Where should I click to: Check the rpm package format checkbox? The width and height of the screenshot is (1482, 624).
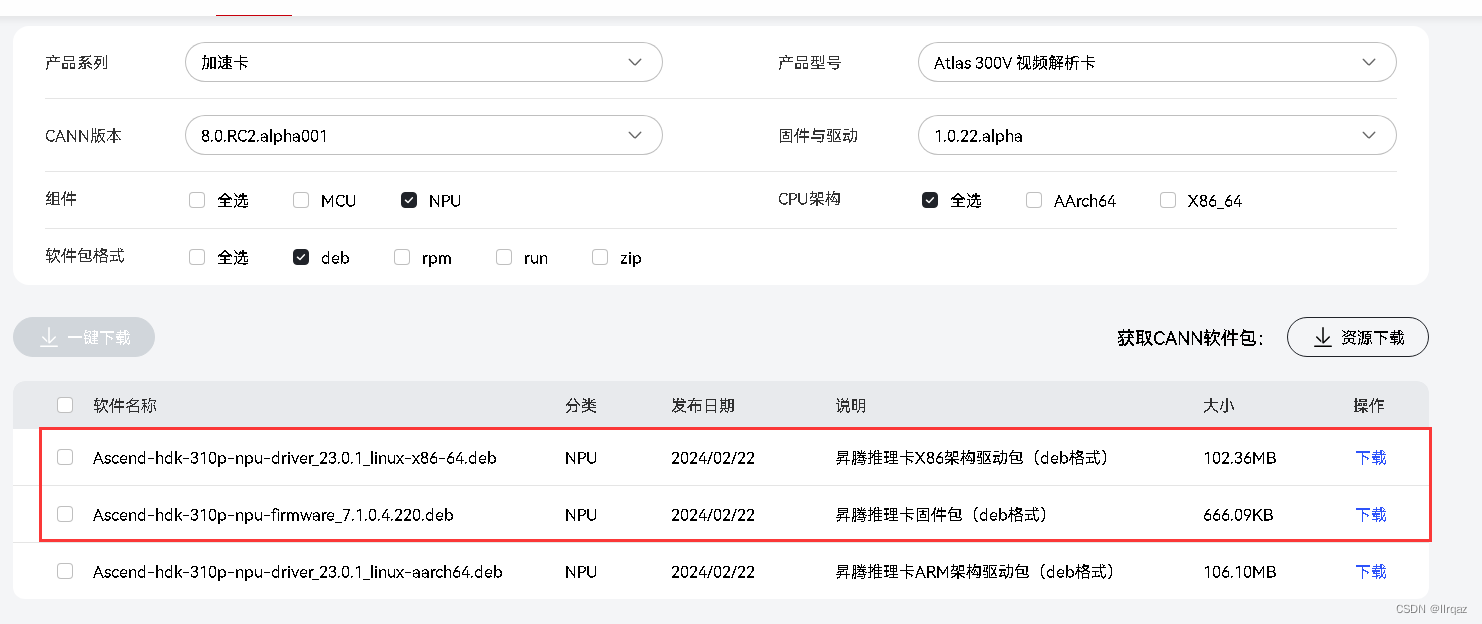402,257
